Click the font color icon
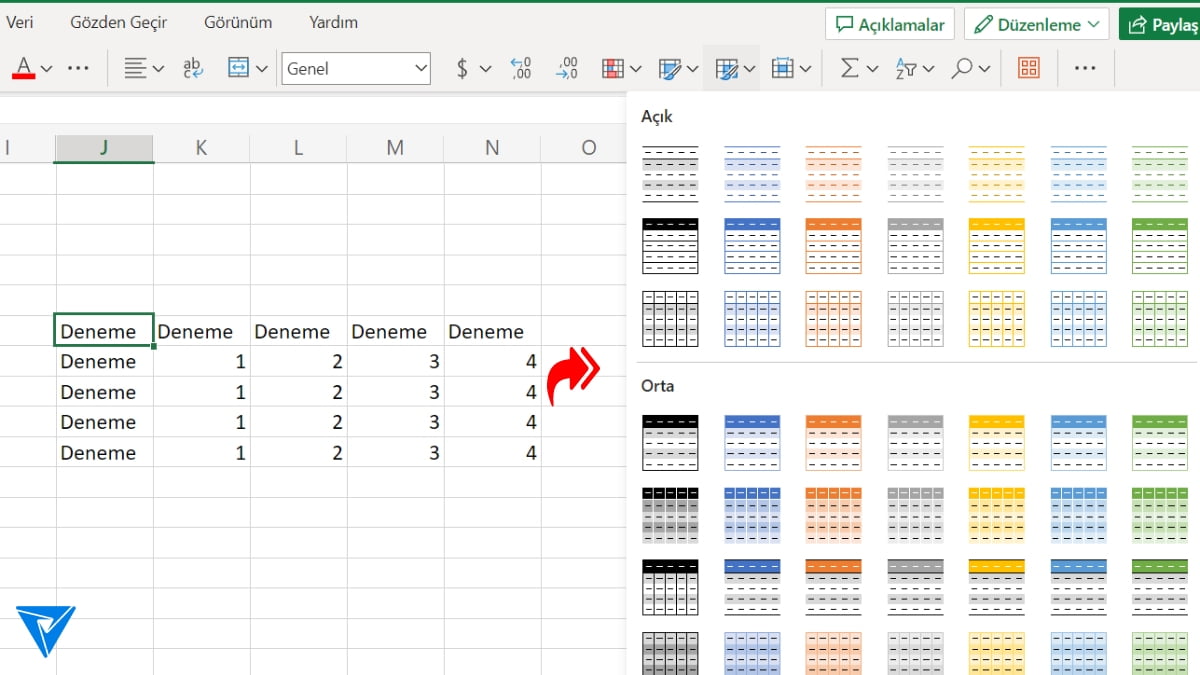The width and height of the screenshot is (1200, 675). pyautogui.click(x=23, y=68)
